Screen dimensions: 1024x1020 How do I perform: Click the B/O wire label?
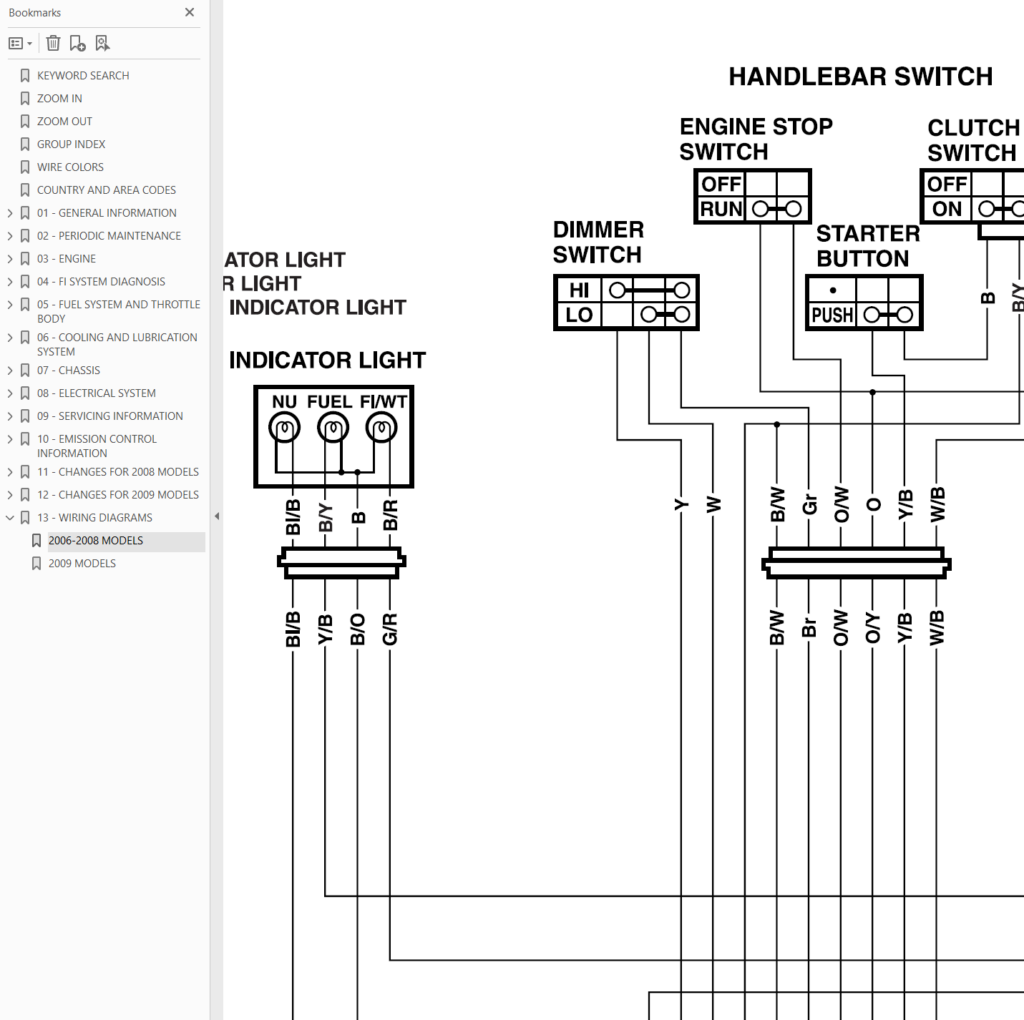coord(358,630)
